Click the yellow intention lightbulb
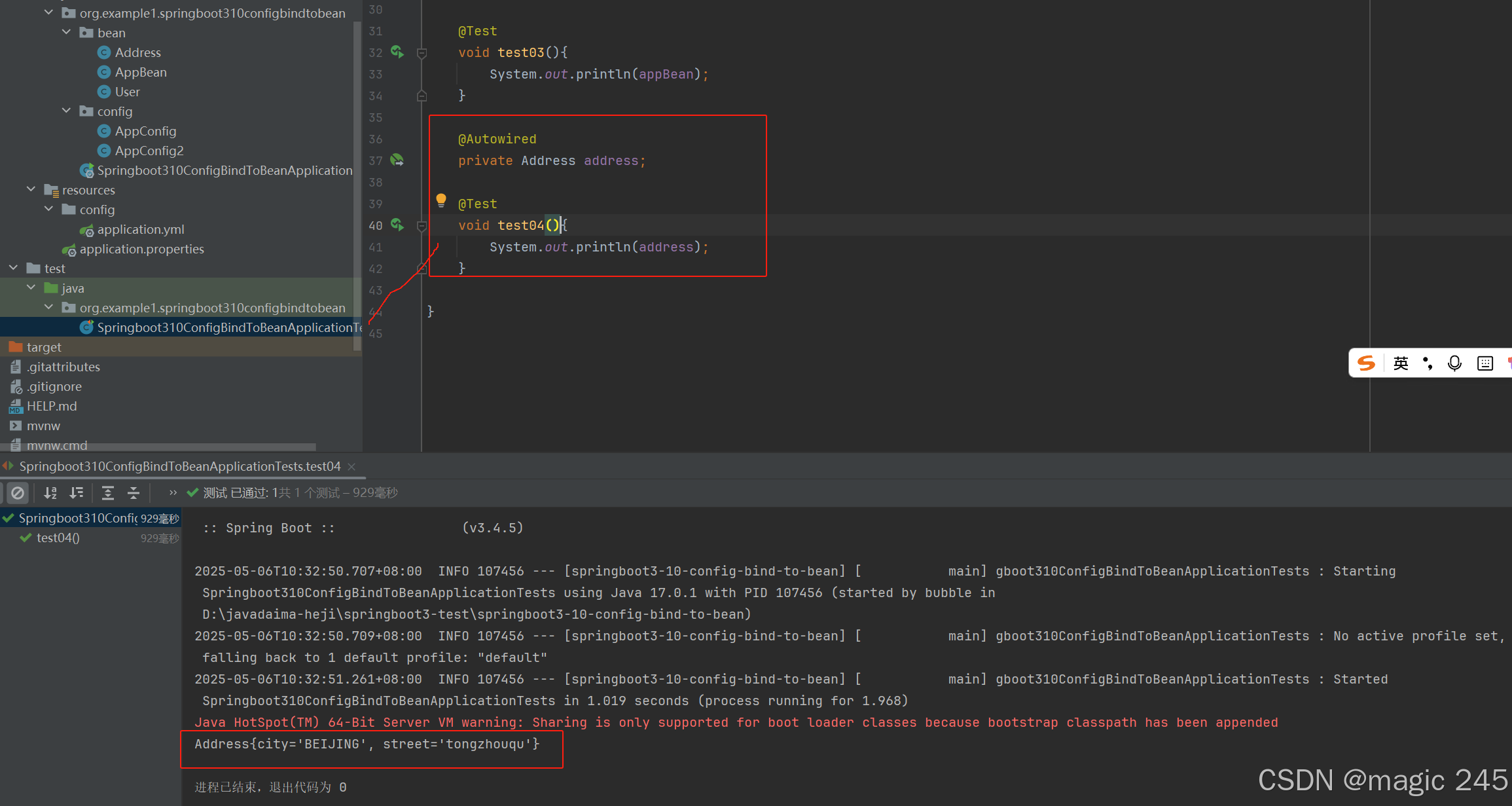 [441, 200]
